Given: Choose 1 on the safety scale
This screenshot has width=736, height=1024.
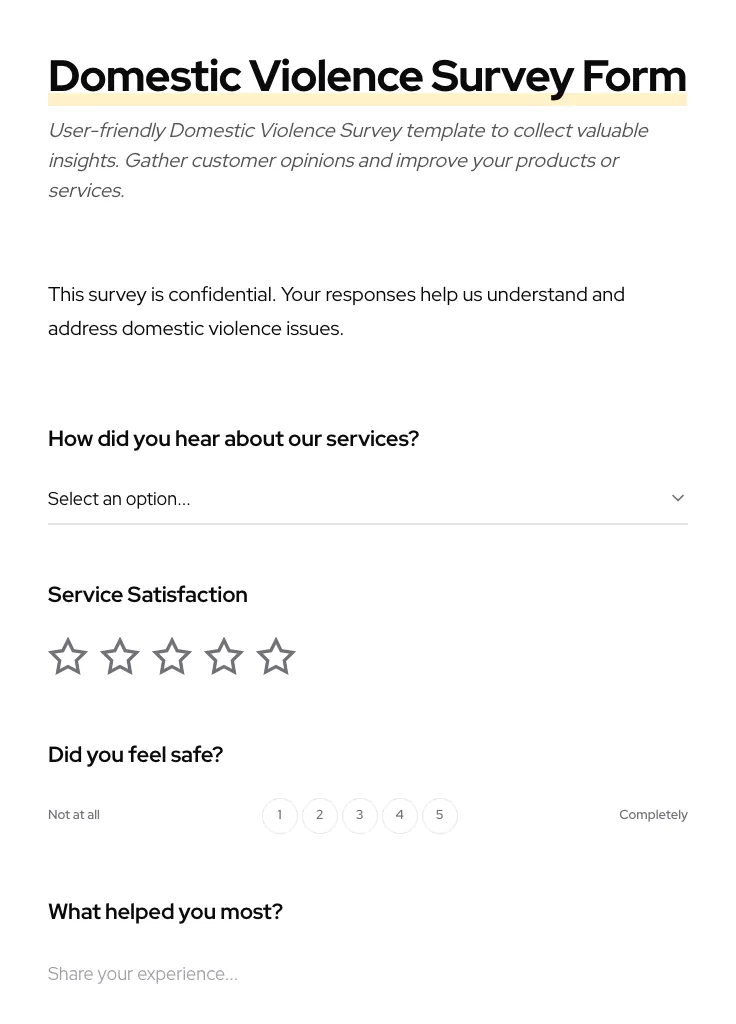Looking at the screenshot, I should (280, 816).
